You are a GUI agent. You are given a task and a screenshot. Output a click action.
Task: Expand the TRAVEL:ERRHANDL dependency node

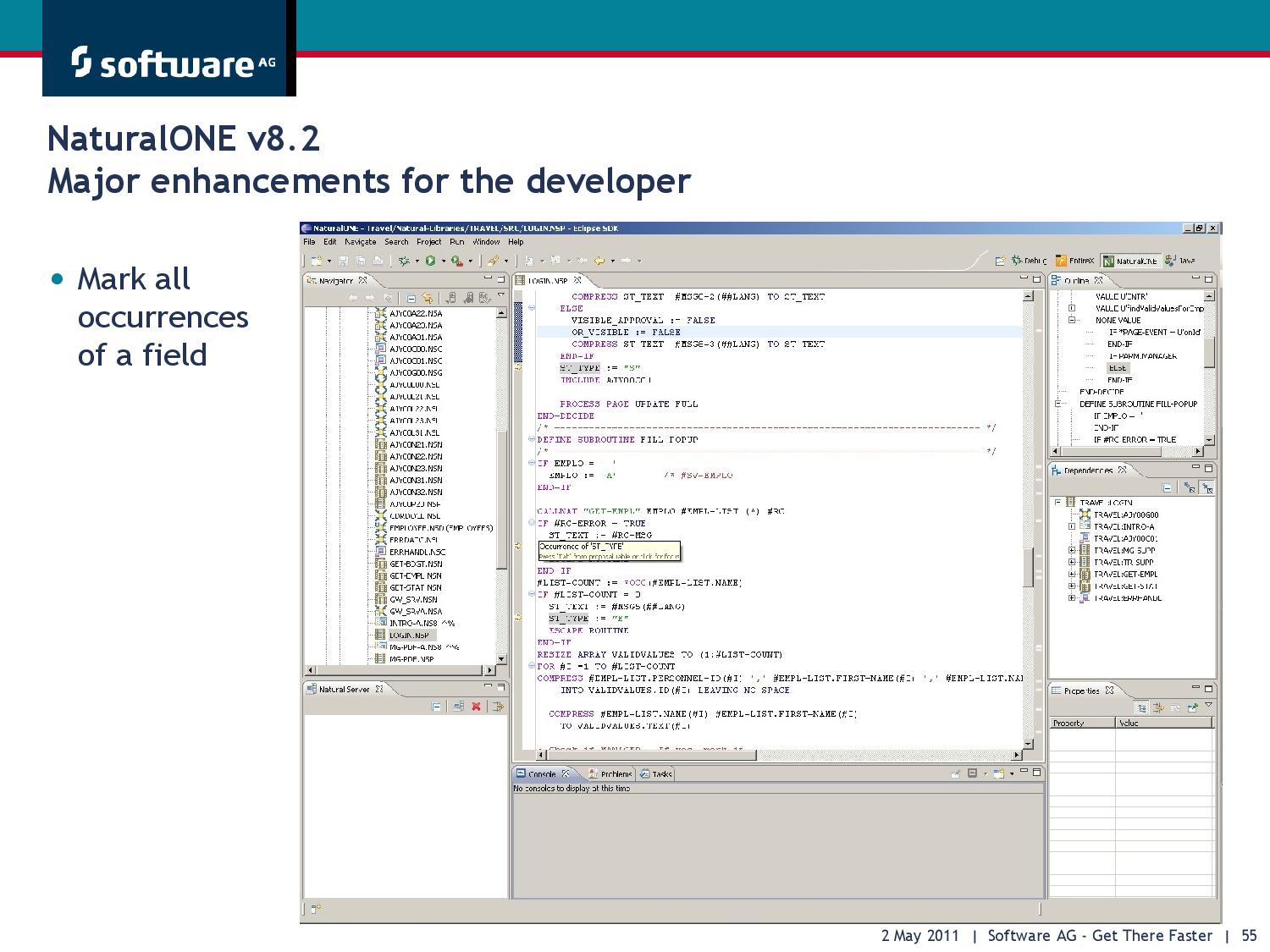click(1071, 597)
